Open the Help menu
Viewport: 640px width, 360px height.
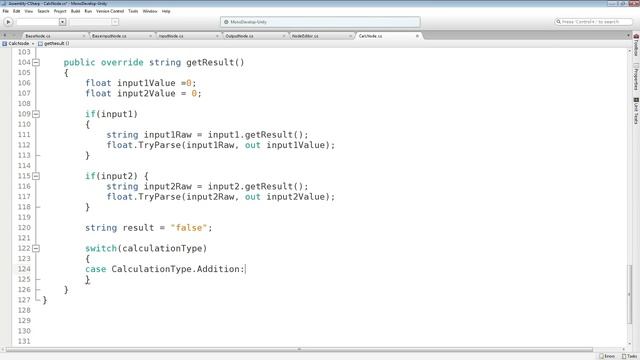166,11
